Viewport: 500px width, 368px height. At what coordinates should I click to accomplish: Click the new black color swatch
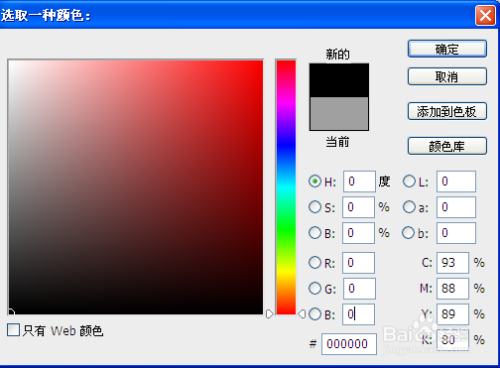(x=339, y=80)
